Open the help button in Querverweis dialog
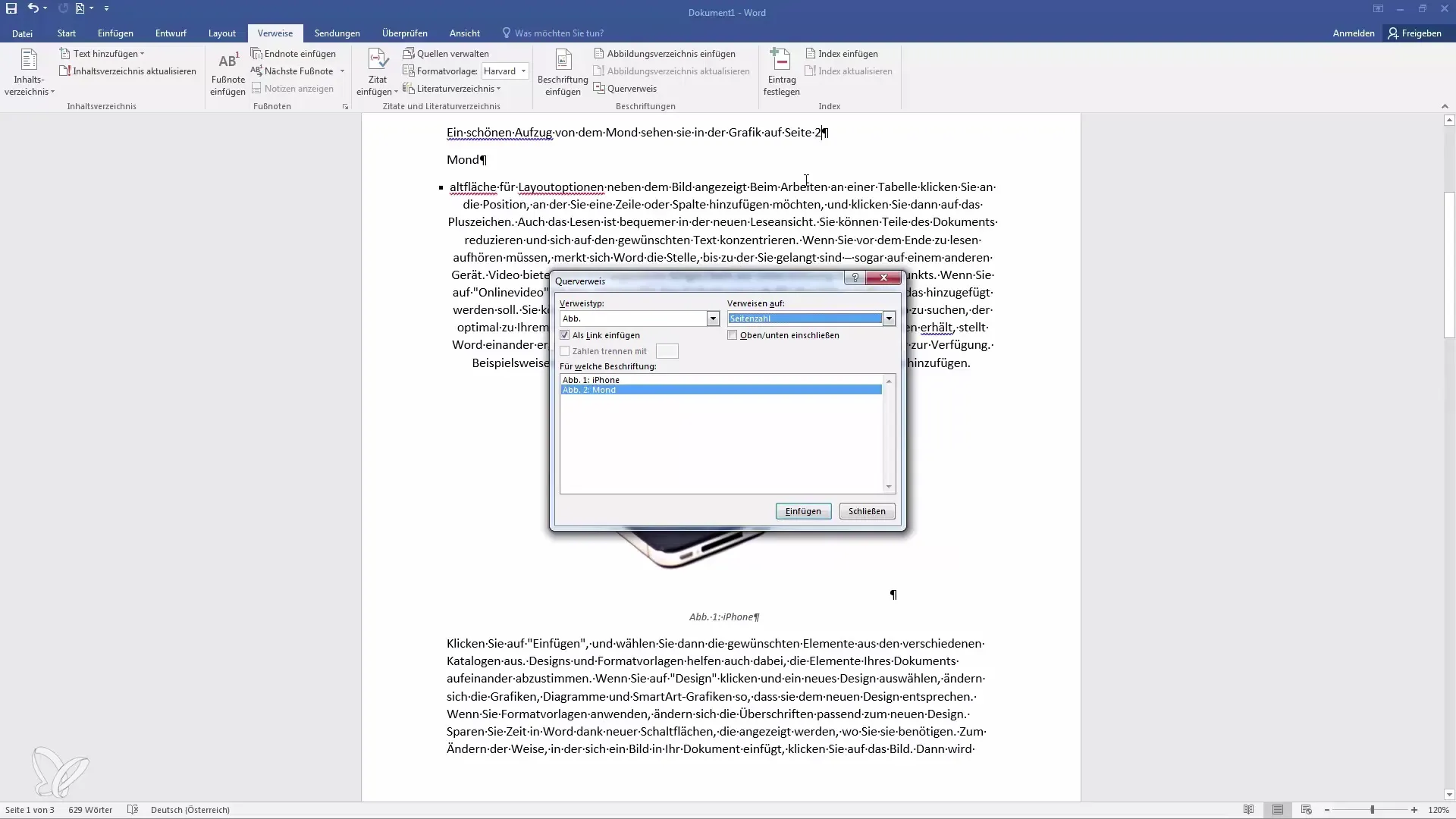This screenshot has height=819, width=1456. click(x=855, y=278)
